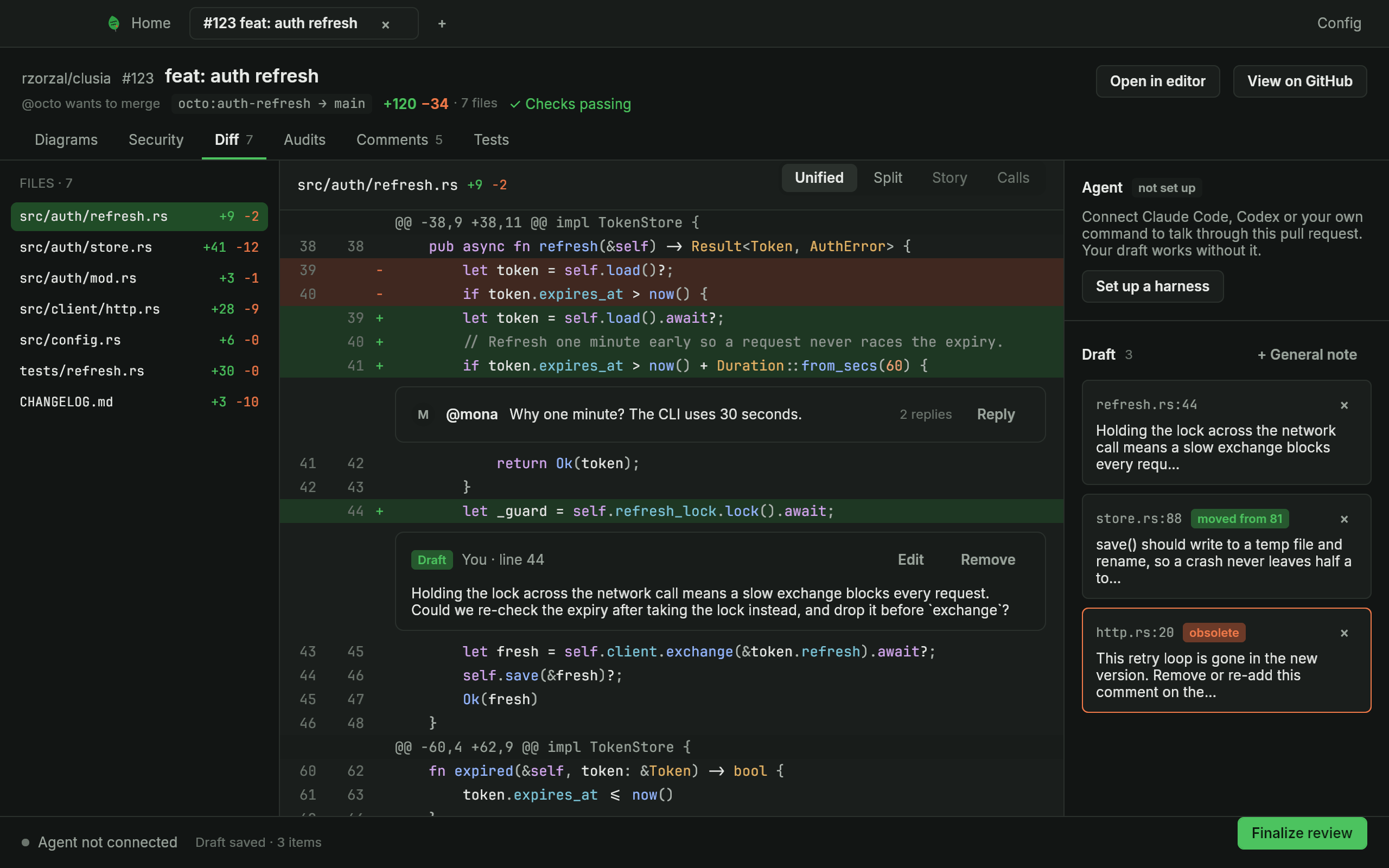The width and height of the screenshot is (1389, 868).
Task: Switch to Story diff view
Action: (950, 178)
